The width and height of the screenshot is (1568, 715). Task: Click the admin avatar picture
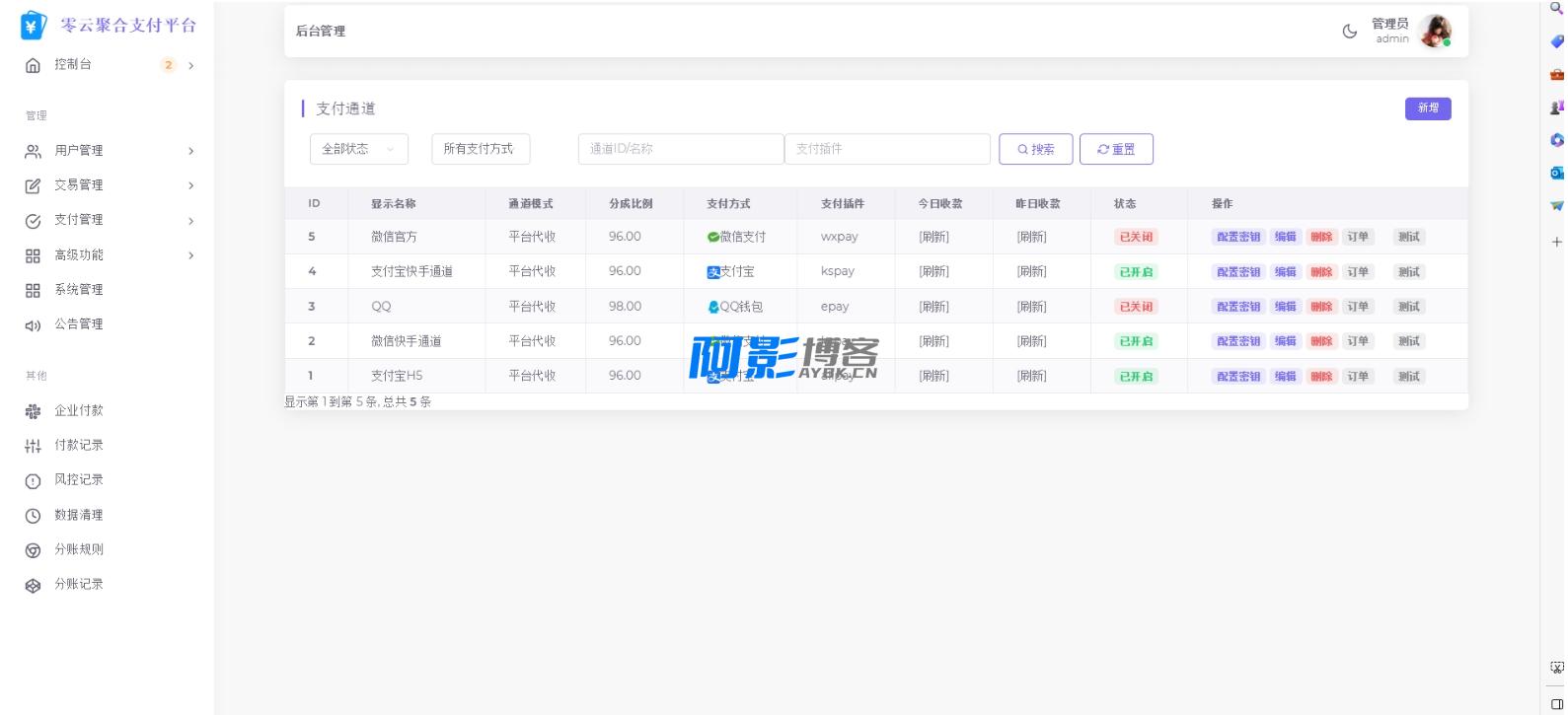click(x=1434, y=32)
